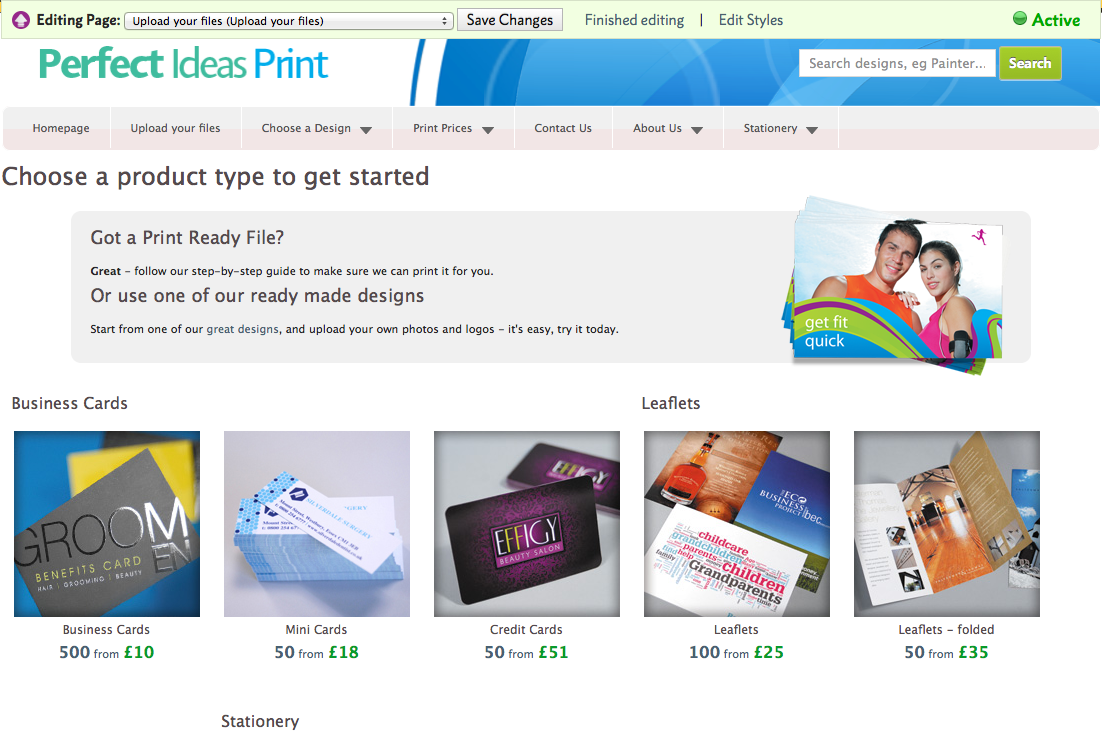Image resolution: width=1102 pixels, height=731 pixels.
Task: Expand the Stationery menu arrow
Action: 812,130
